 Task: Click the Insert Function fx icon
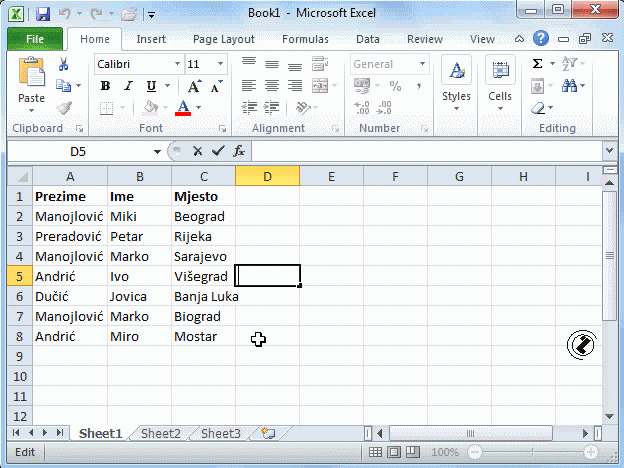(x=239, y=151)
